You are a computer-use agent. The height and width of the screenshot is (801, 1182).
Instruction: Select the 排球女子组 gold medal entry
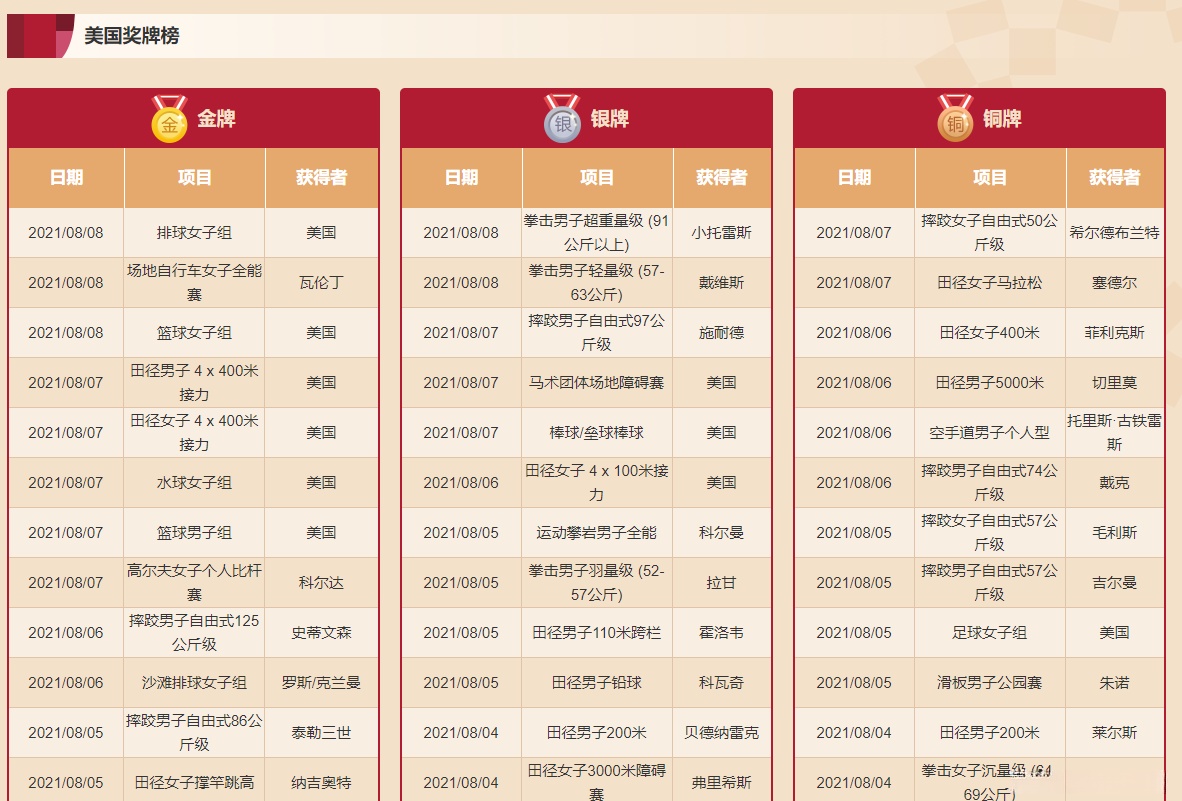[194, 232]
